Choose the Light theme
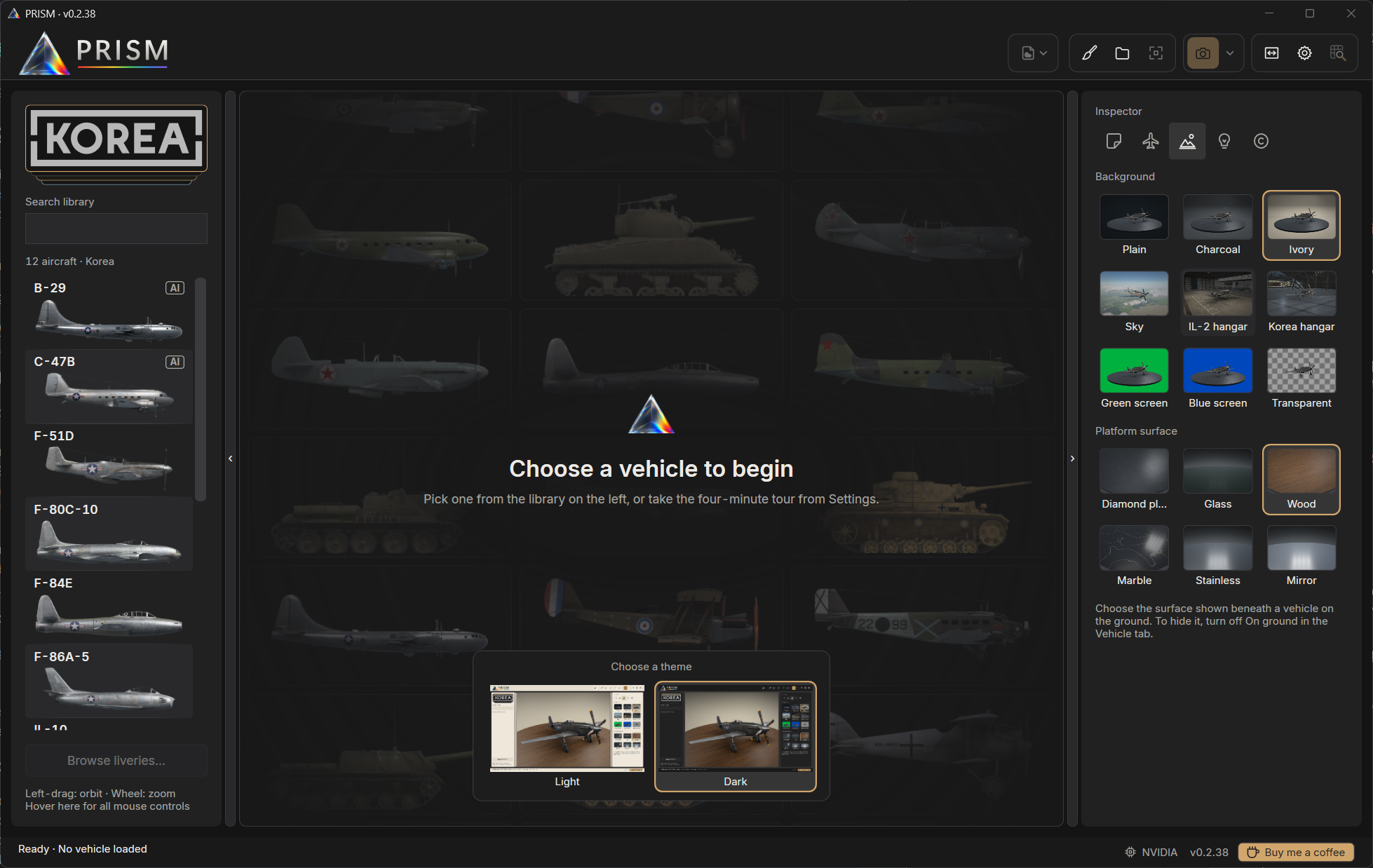The image size is (1373, 868). tap(567, 736)
